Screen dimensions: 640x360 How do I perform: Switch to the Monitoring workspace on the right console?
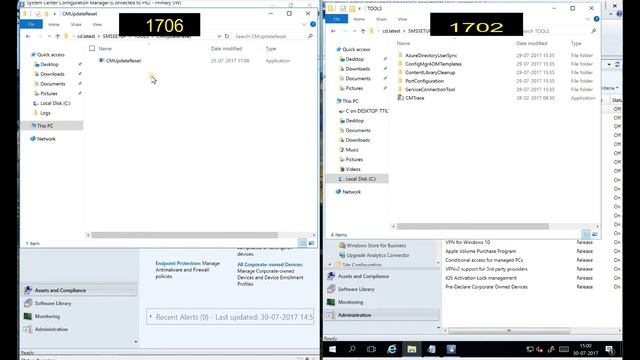[382, 302]
